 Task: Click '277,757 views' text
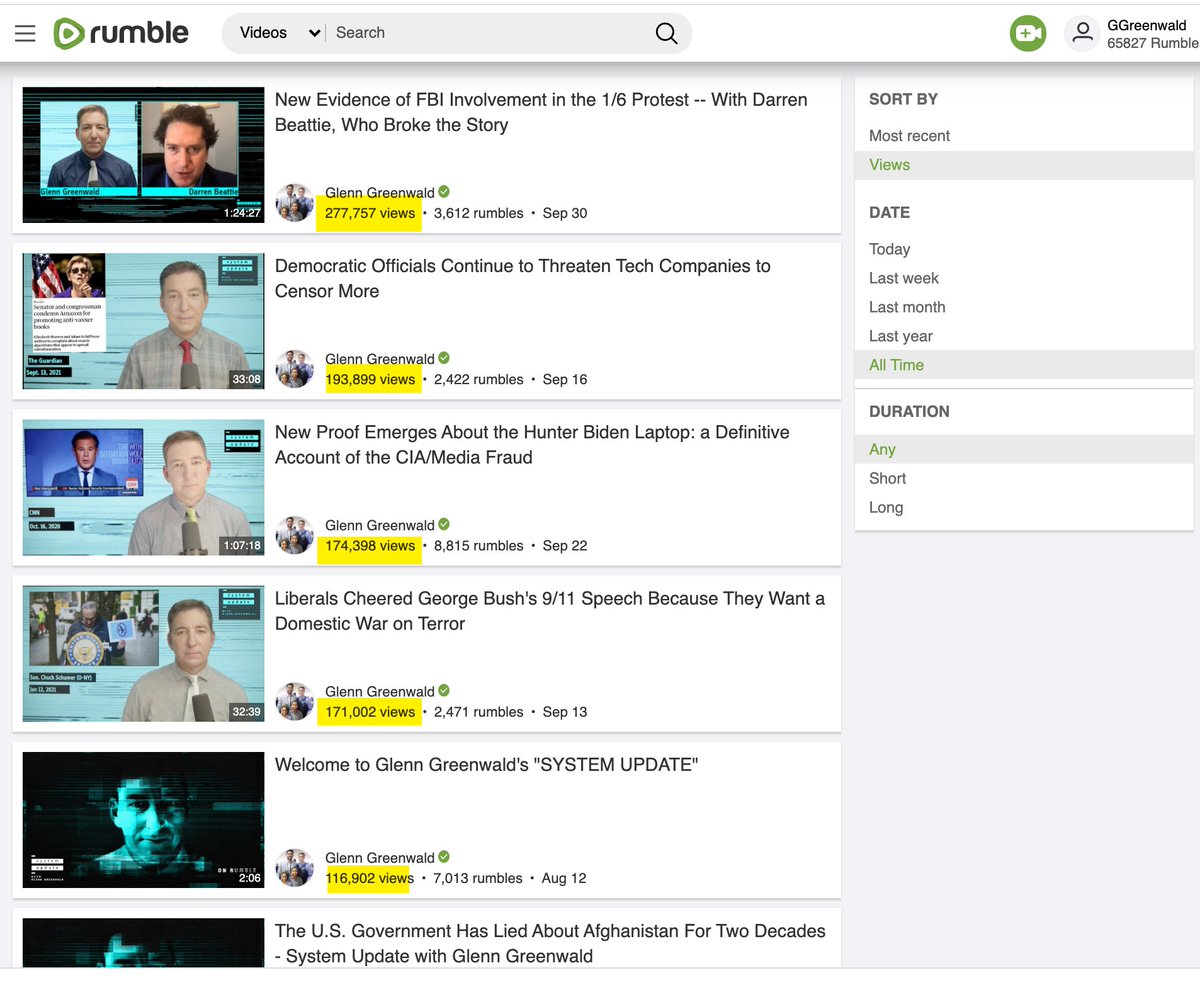point(370,213)
